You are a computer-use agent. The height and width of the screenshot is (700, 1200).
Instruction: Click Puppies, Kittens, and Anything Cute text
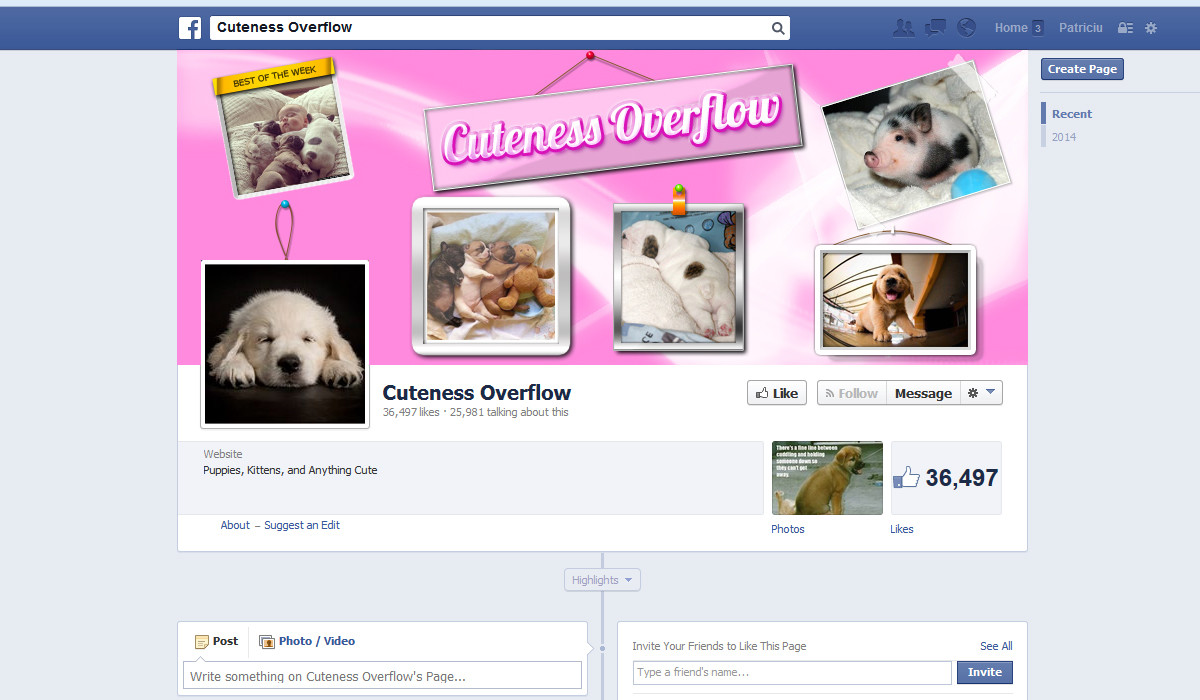(x=290, y=470)
